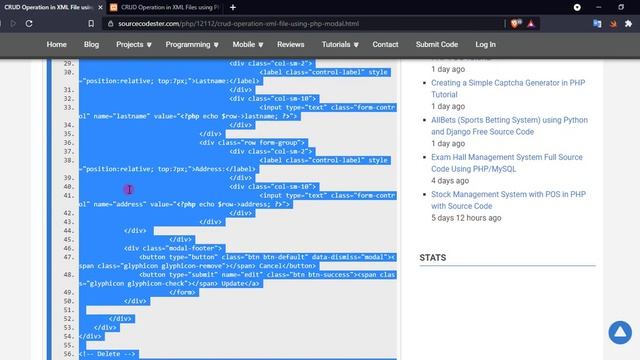The image size is (640, 360).
Task: Open the extensions puzzle piece icon
Action: (629, 24)
